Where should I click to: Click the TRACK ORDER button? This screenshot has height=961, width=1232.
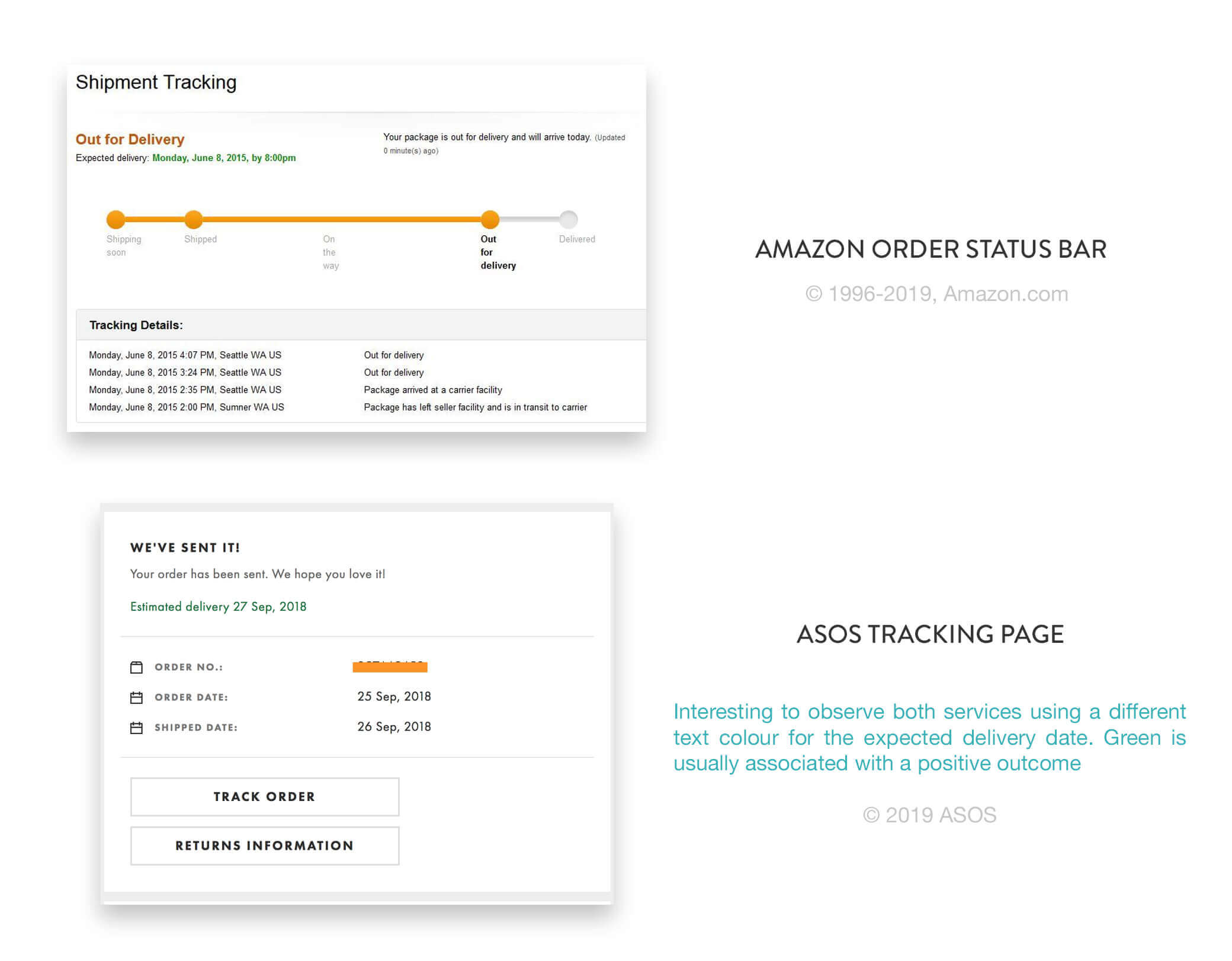264,796
